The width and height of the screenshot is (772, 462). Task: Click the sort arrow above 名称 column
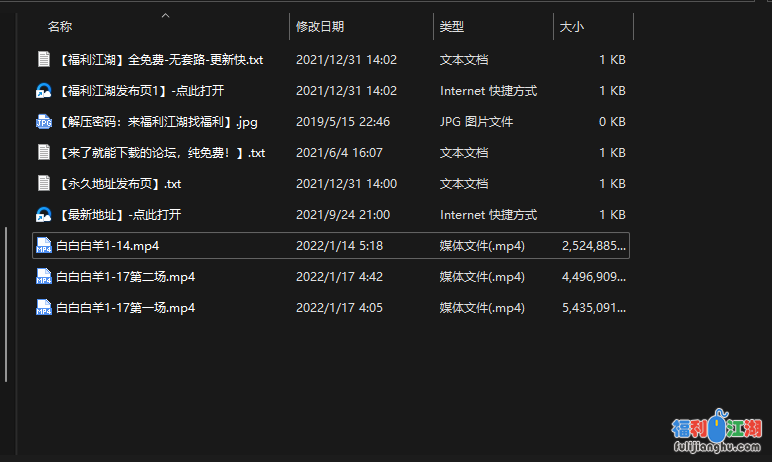tap(165, 15)
